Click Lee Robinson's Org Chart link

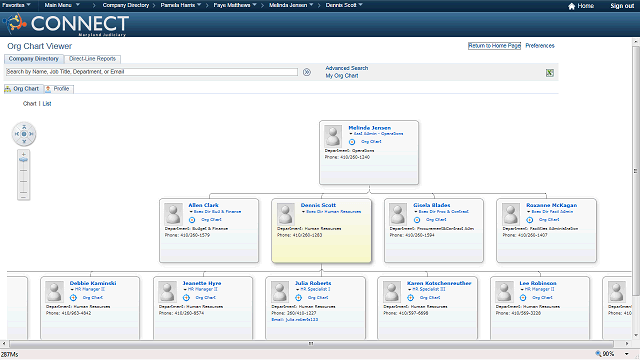point(542,298)
